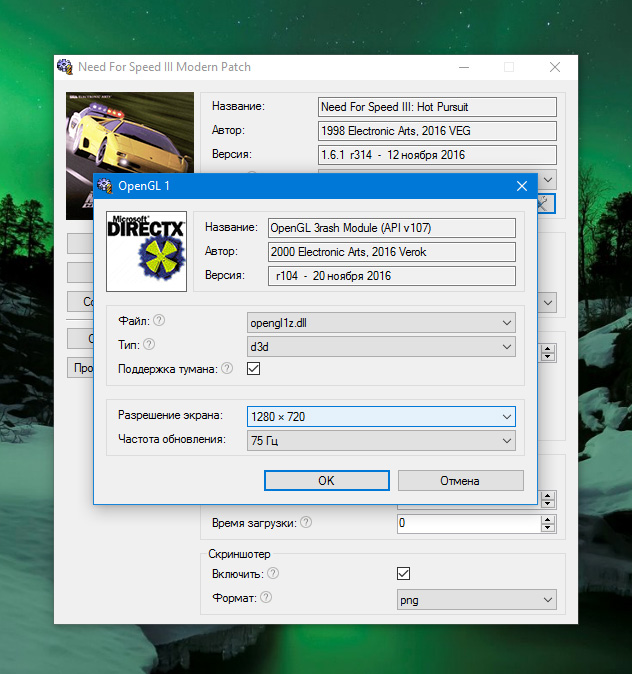The width and height of the screenshot is (632, 674).
Task: Click help icon beside Время загрузки
Action: [306, 522]
